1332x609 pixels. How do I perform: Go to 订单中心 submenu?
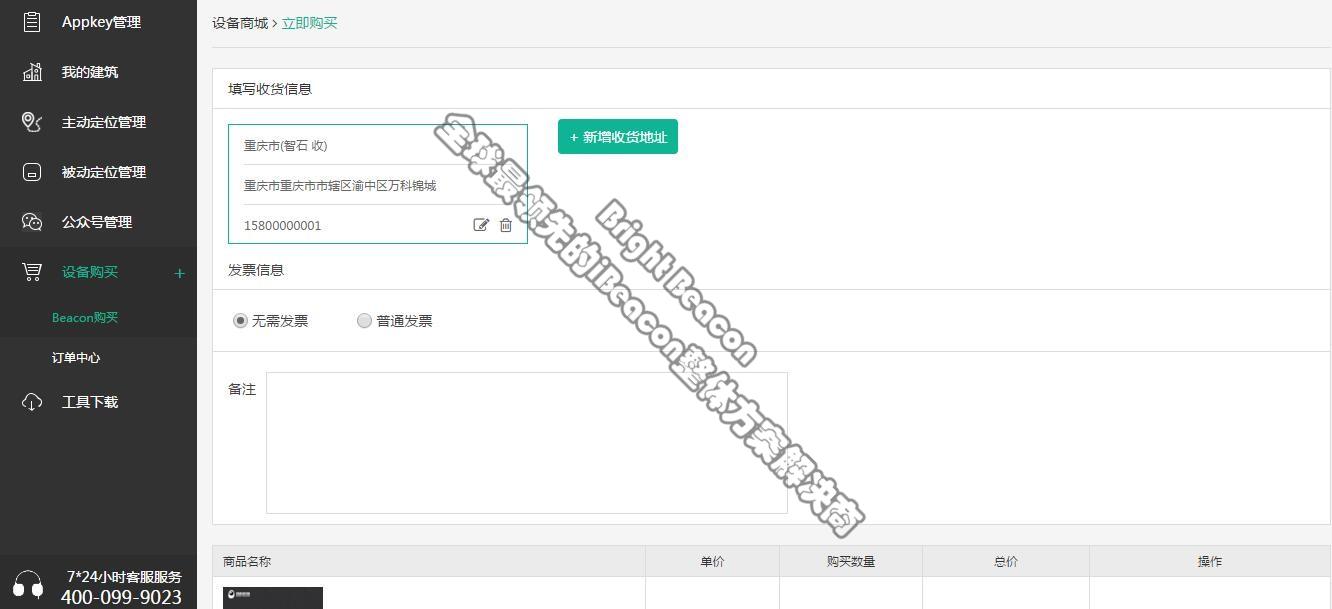point(76,357)
